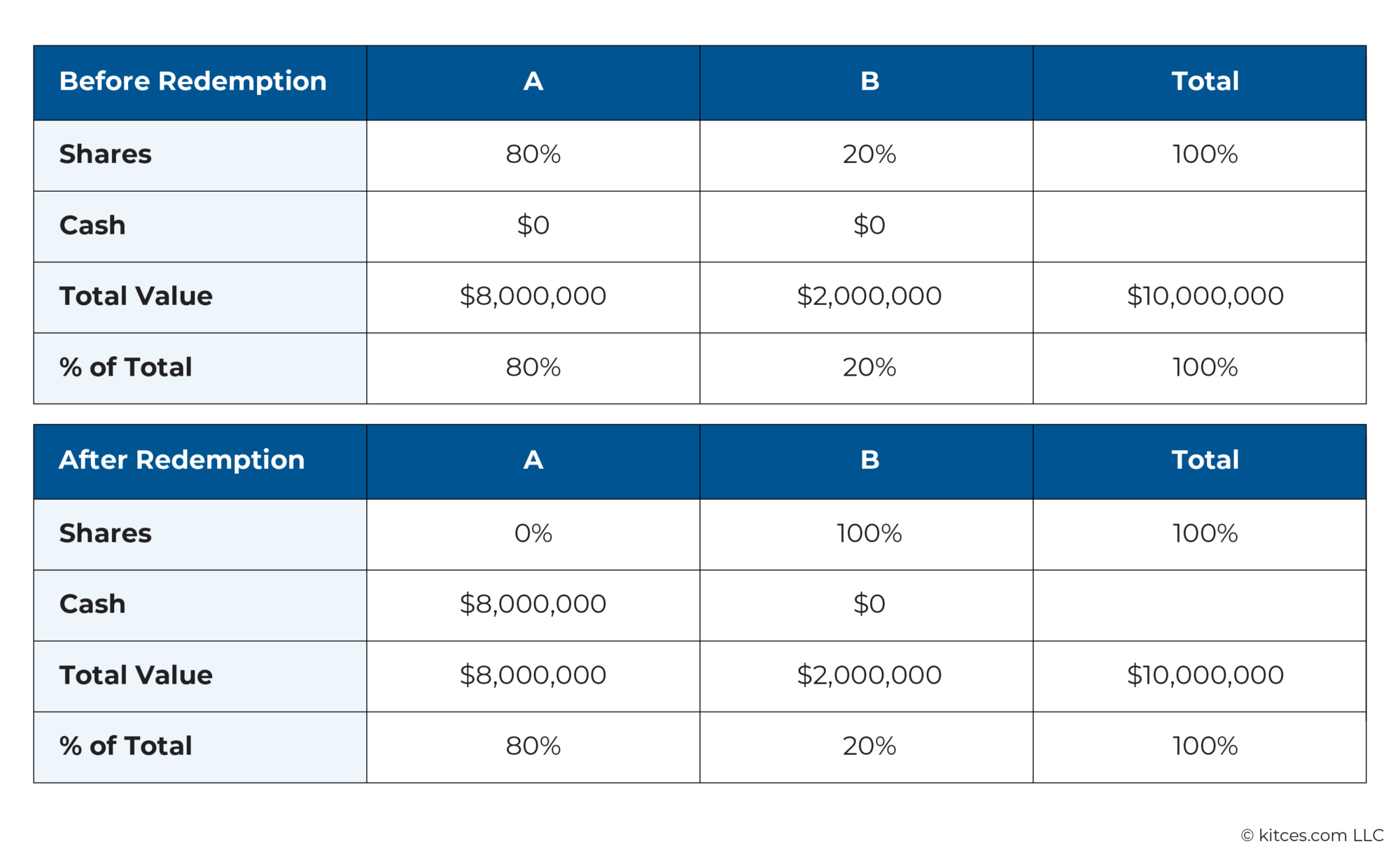Select A's $0 Cash cell before redemption

(533, 226)
